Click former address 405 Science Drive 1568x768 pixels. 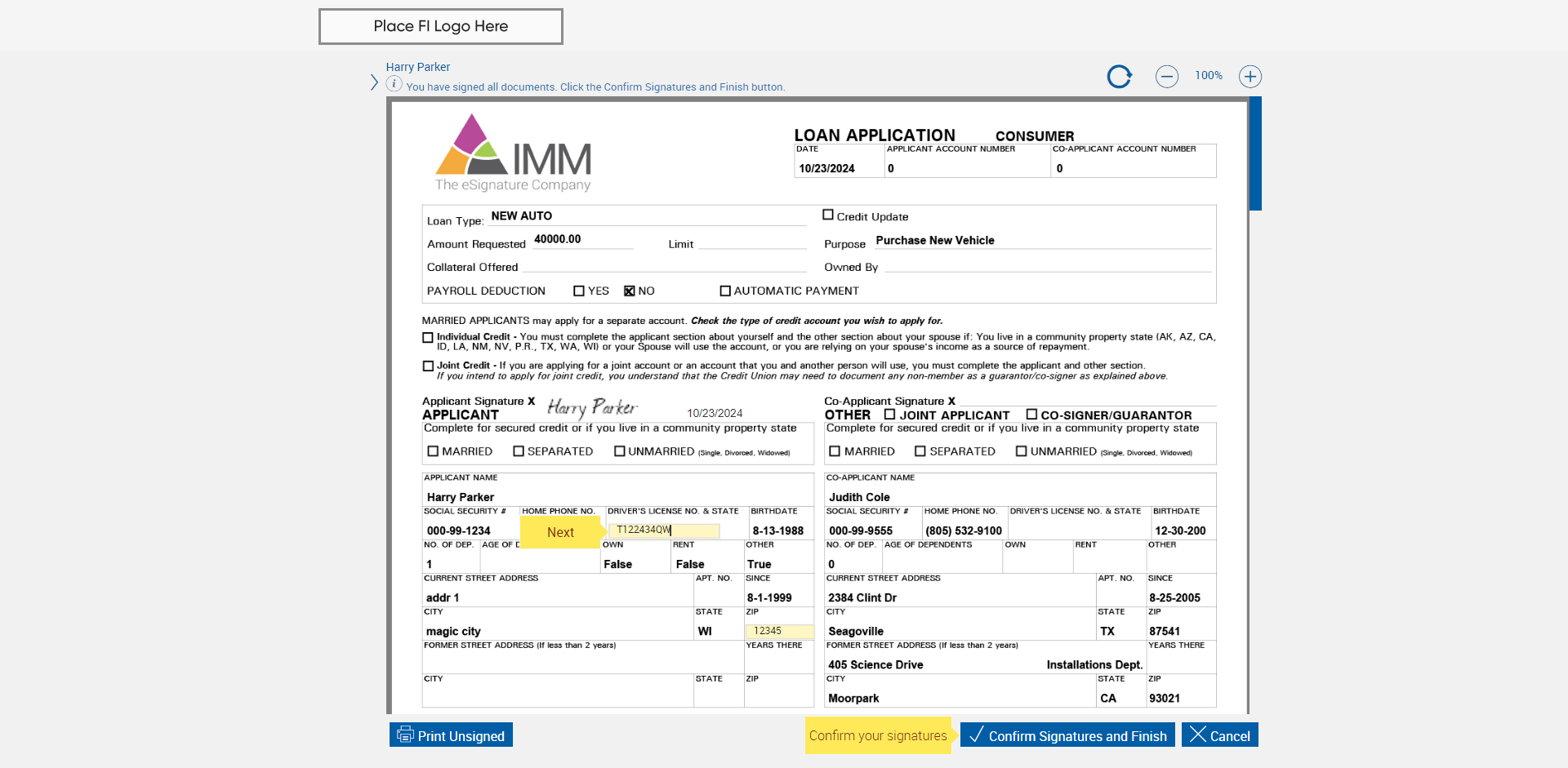tap(875, 664)
